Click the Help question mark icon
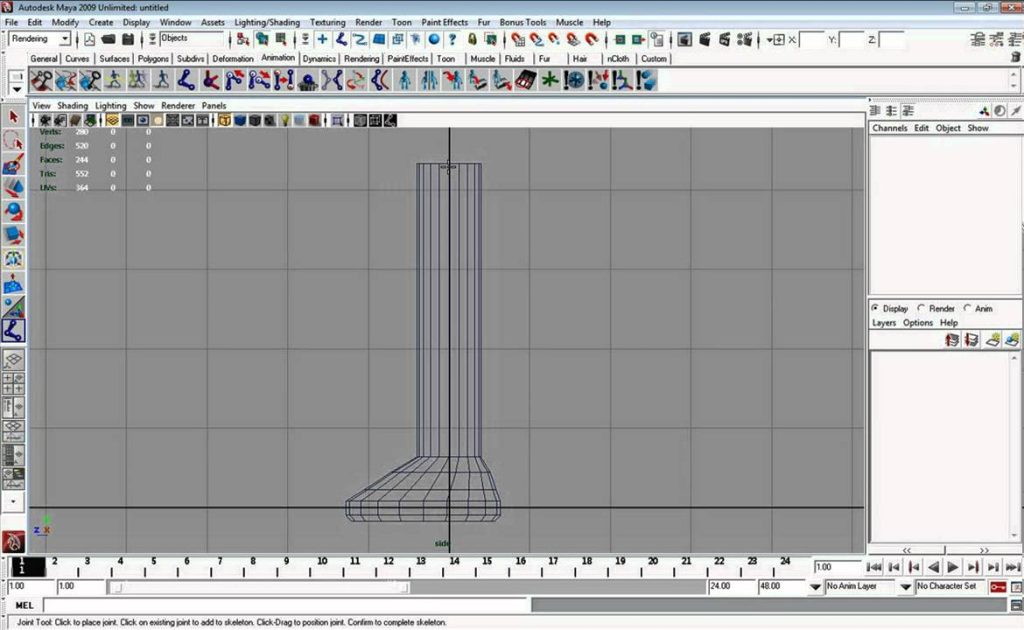This screenshot has width=1024, height=630. [452, 39]
